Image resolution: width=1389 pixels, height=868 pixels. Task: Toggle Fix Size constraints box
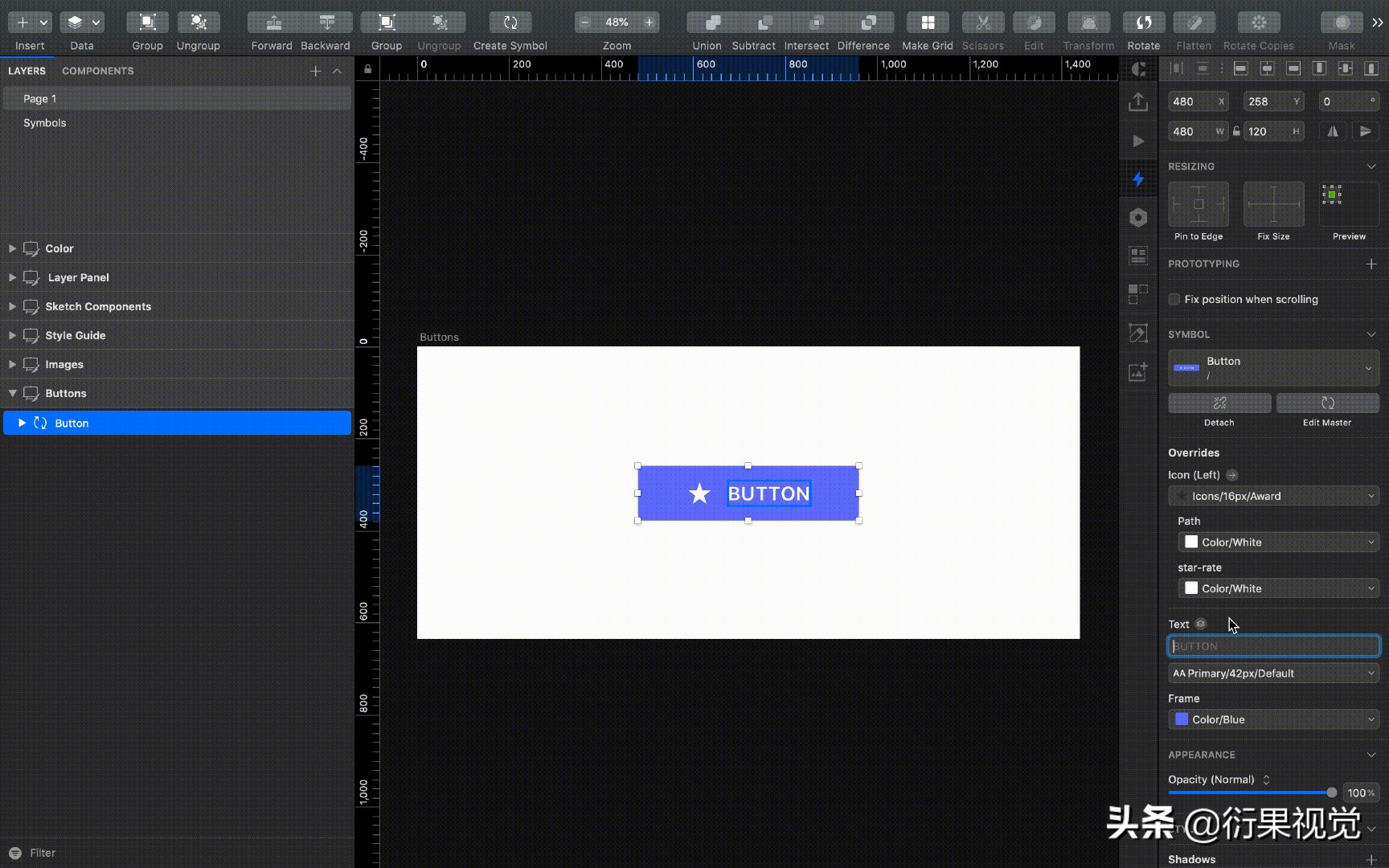tap(1273, 204)
